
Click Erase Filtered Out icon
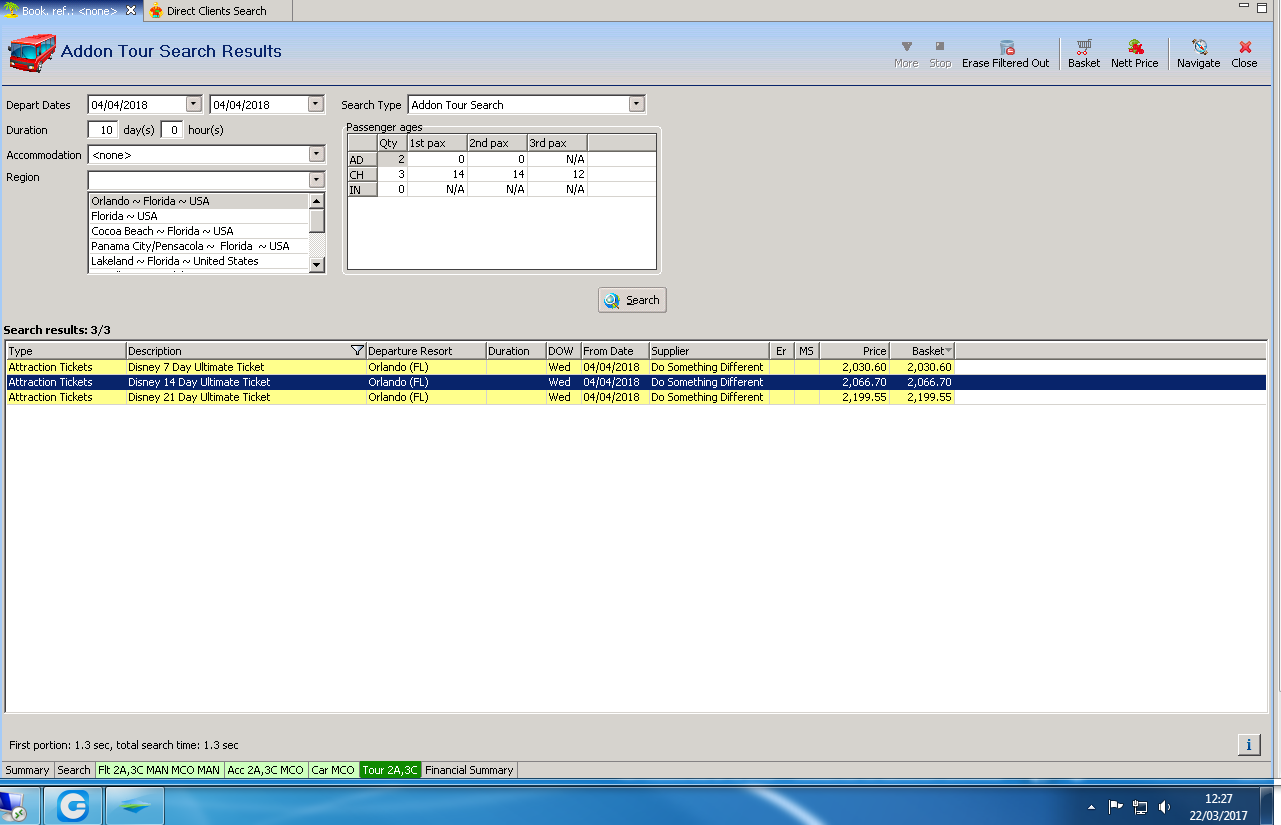tap(1006, 47)
